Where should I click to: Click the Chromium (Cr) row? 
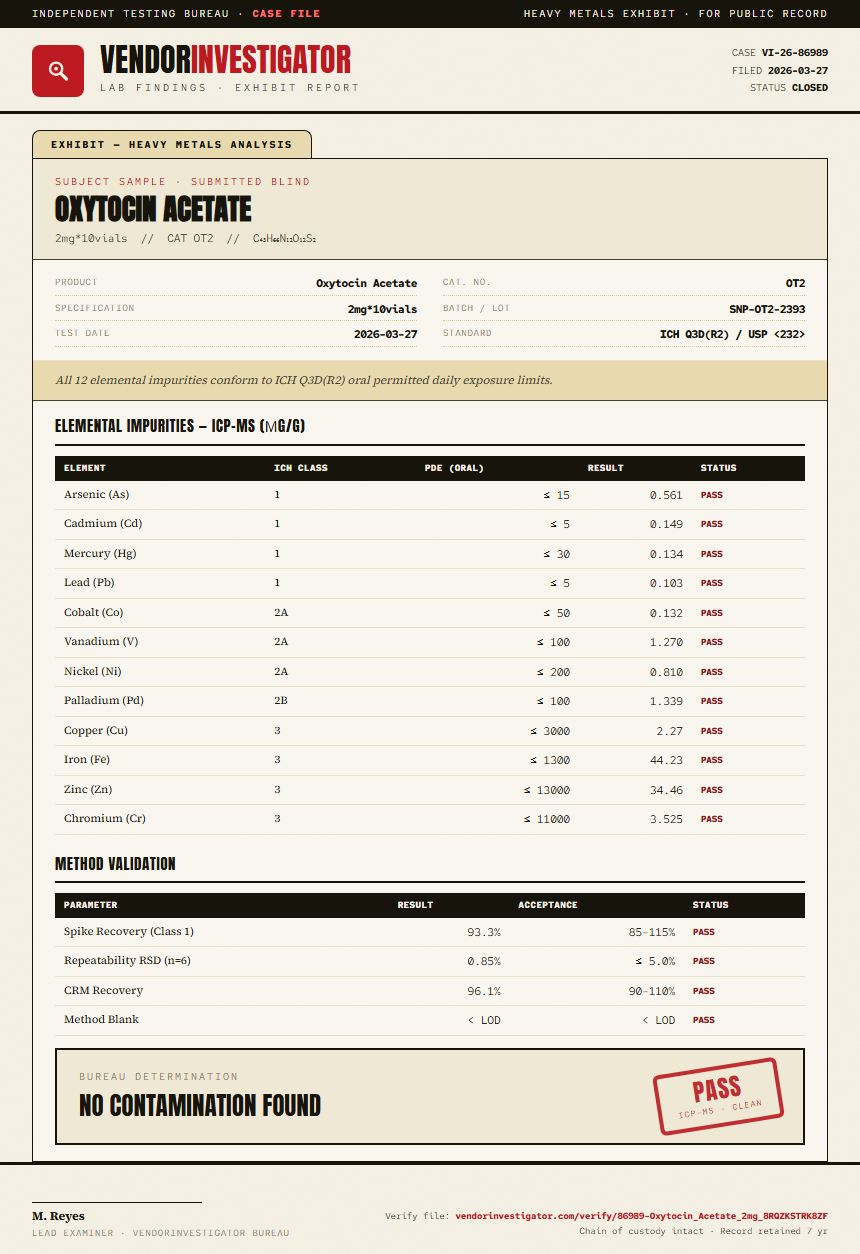pyautogui.click(x=430, y=819)
